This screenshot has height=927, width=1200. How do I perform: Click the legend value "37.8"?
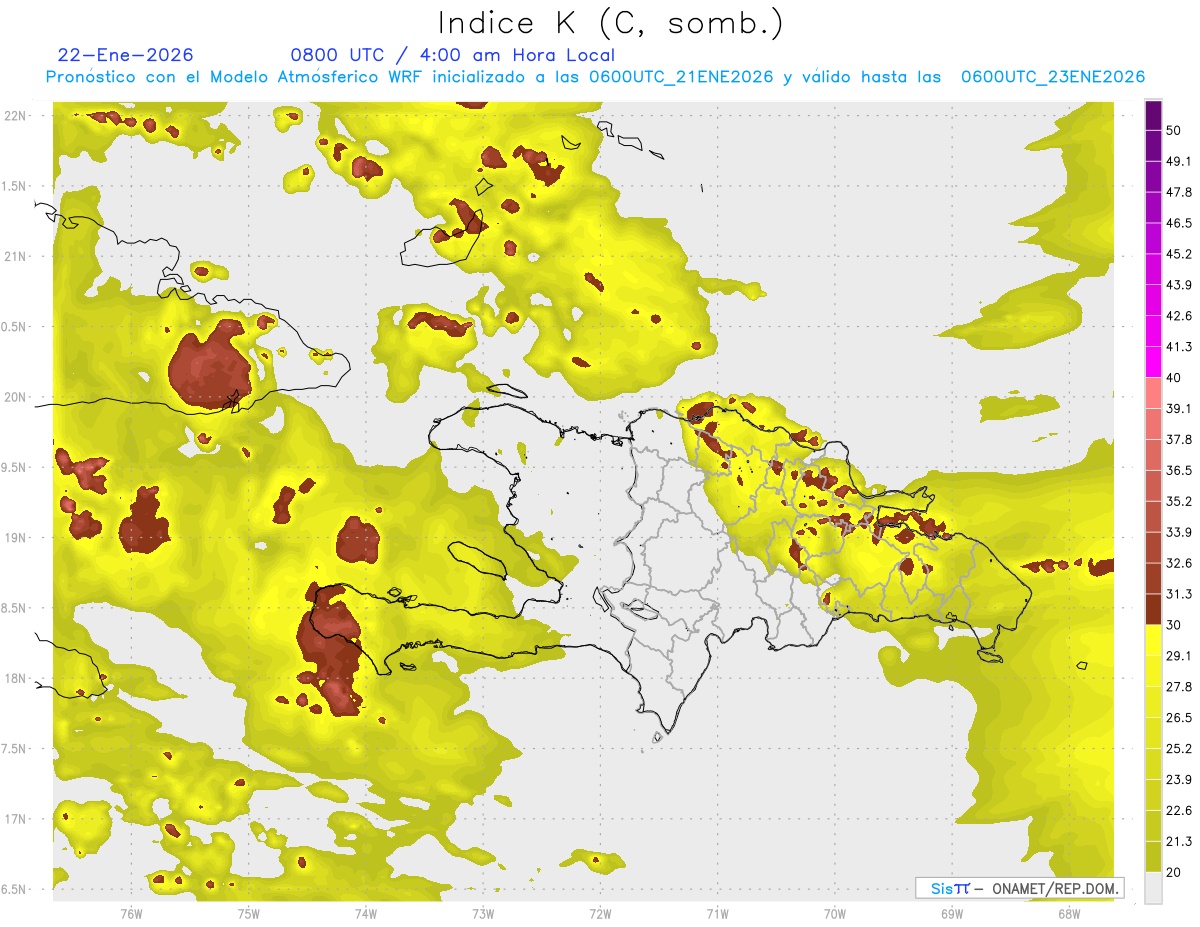click(x=1179, y=439)
